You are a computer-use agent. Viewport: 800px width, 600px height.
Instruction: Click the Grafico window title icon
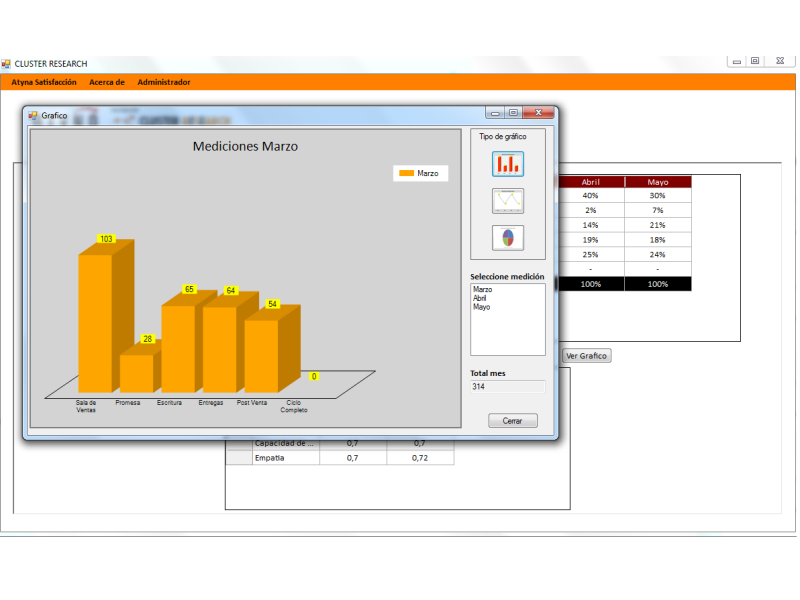point(33,115)
